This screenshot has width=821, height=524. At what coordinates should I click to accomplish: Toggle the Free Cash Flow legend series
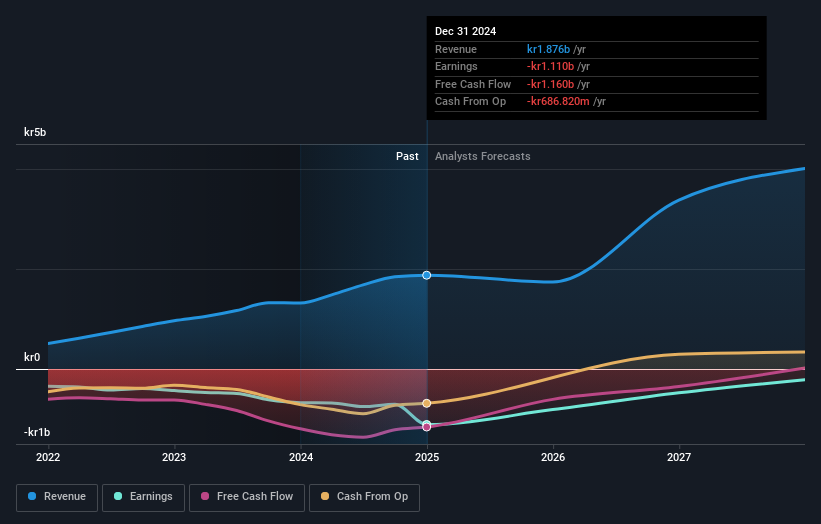click(x=247, y=497)
